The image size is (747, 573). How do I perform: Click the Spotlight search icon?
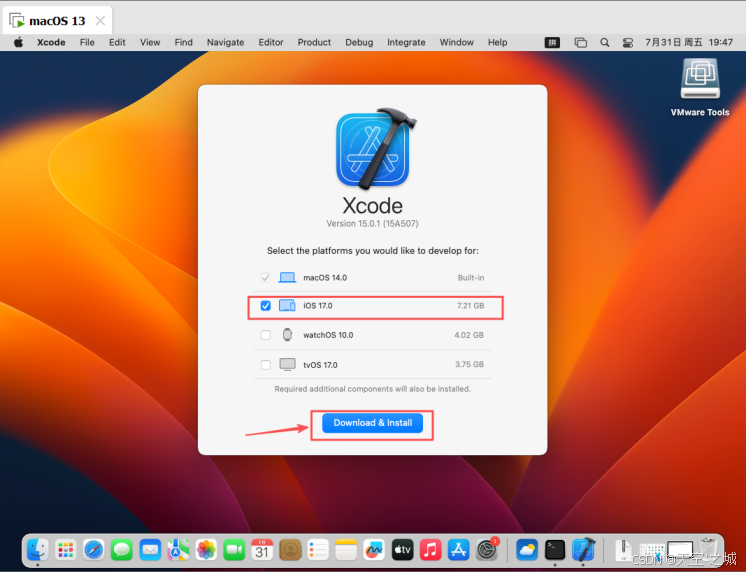[x=605, y=42]
